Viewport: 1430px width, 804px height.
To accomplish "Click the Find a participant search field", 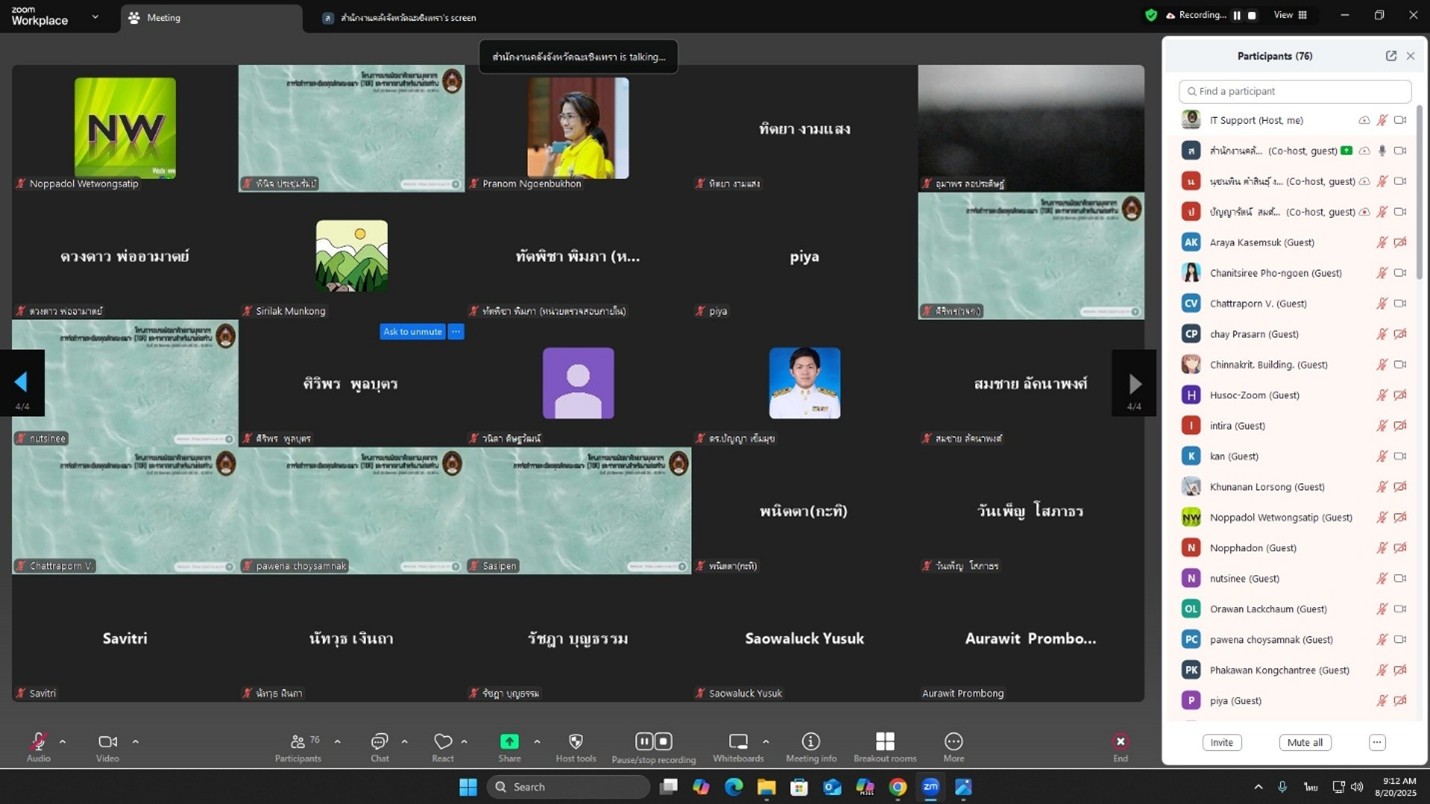I will coord(1295,91).
